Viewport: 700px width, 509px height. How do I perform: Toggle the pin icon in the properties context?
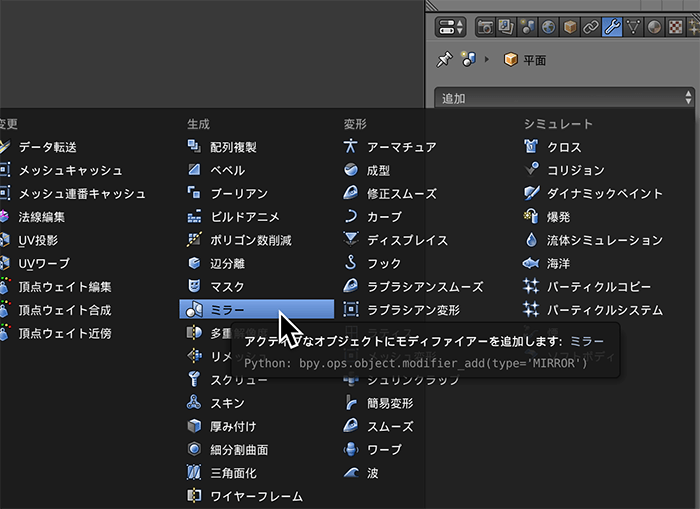[x=446, y=60]
